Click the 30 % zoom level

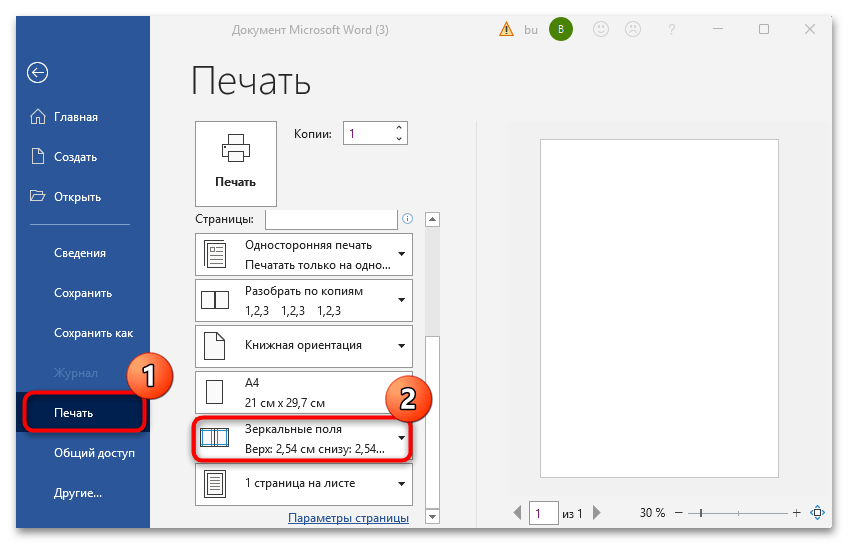[652, 513]
